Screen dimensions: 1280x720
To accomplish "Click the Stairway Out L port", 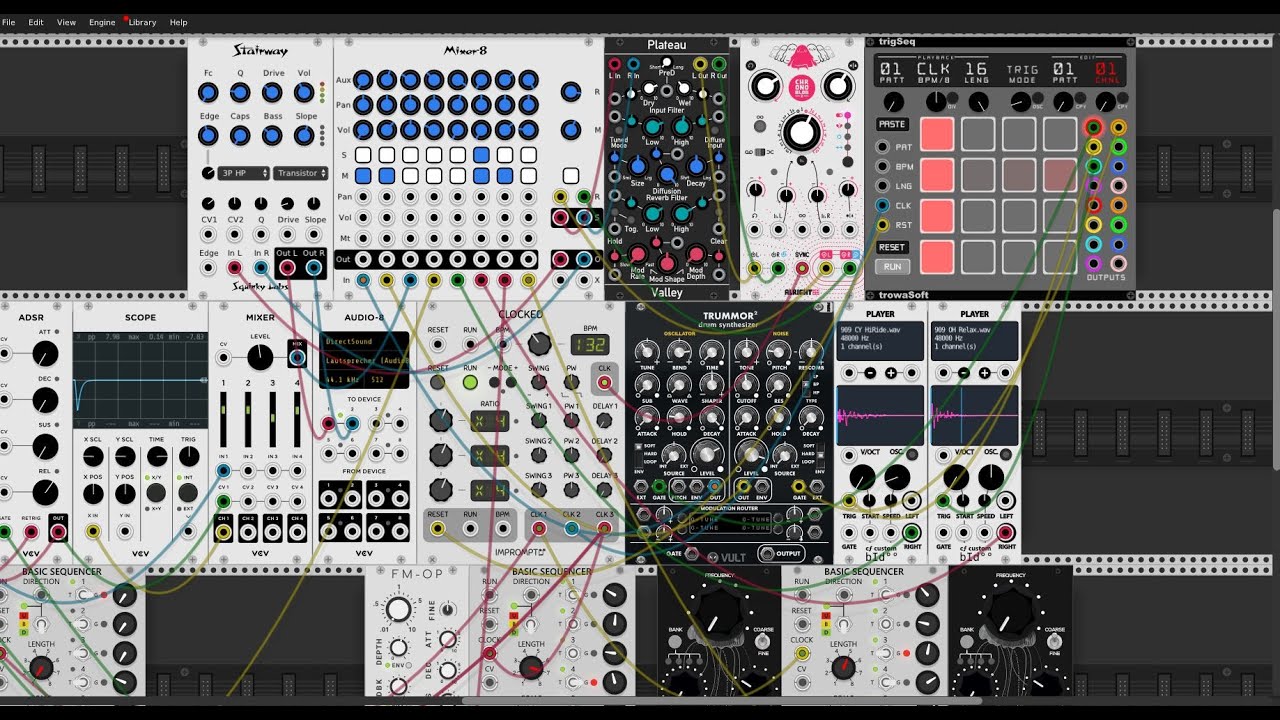I will coord(288,268).
